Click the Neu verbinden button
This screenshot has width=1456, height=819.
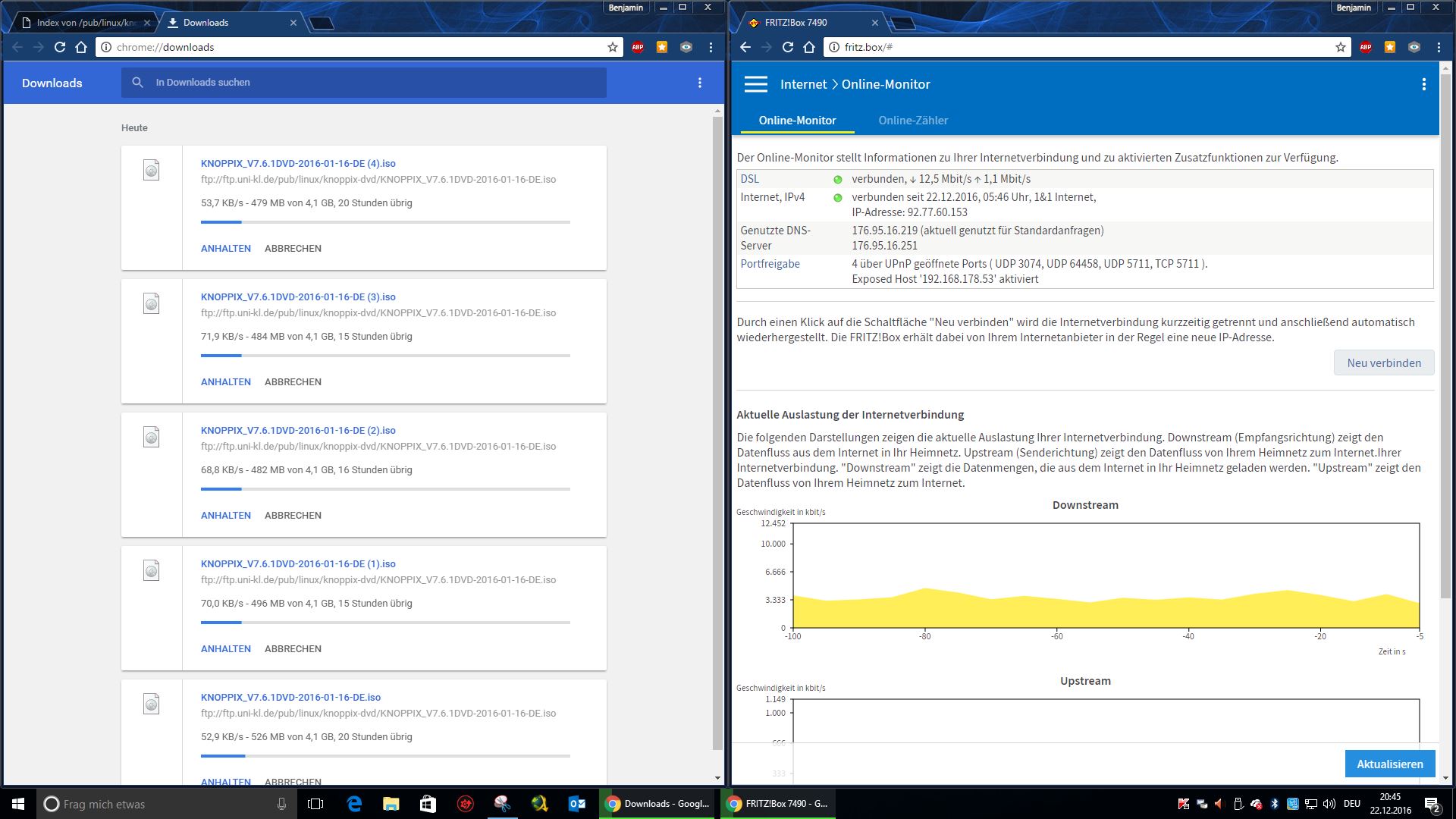click(x=1383, y=362)
